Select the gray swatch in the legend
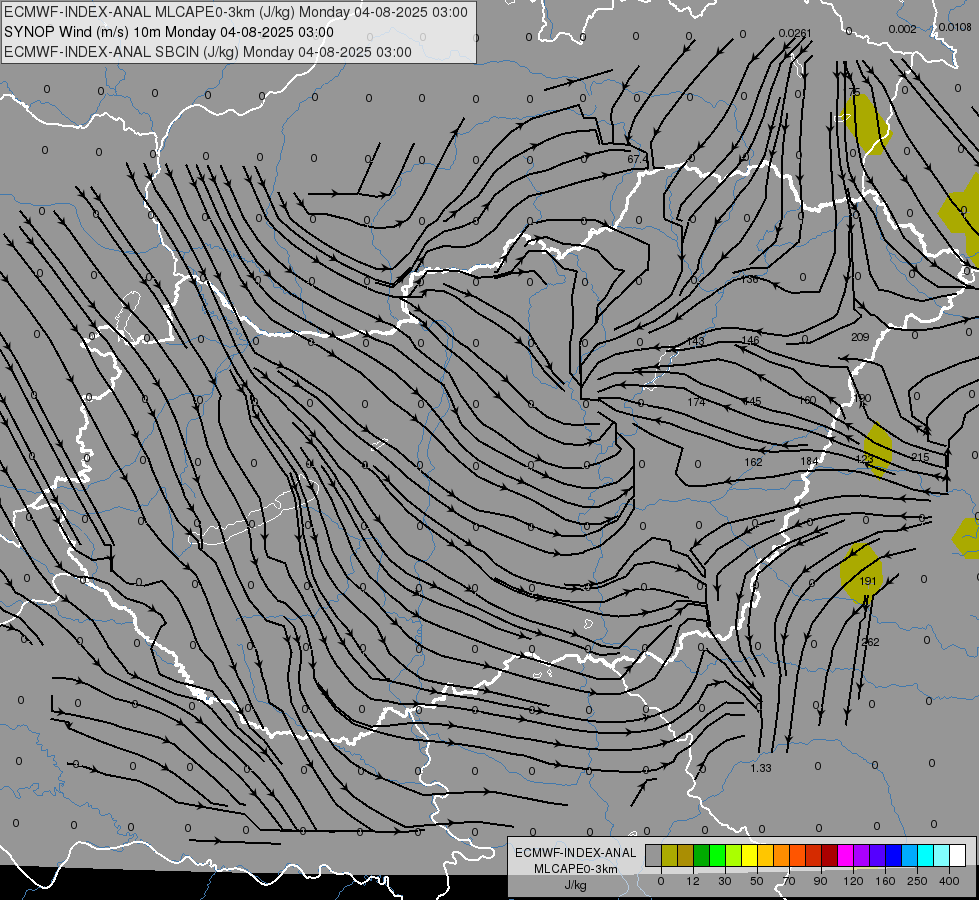 653,856
